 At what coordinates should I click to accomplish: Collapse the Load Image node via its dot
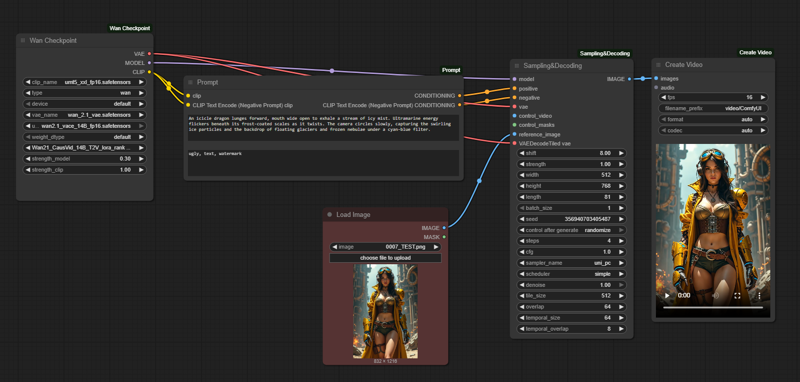coord(330,215)
